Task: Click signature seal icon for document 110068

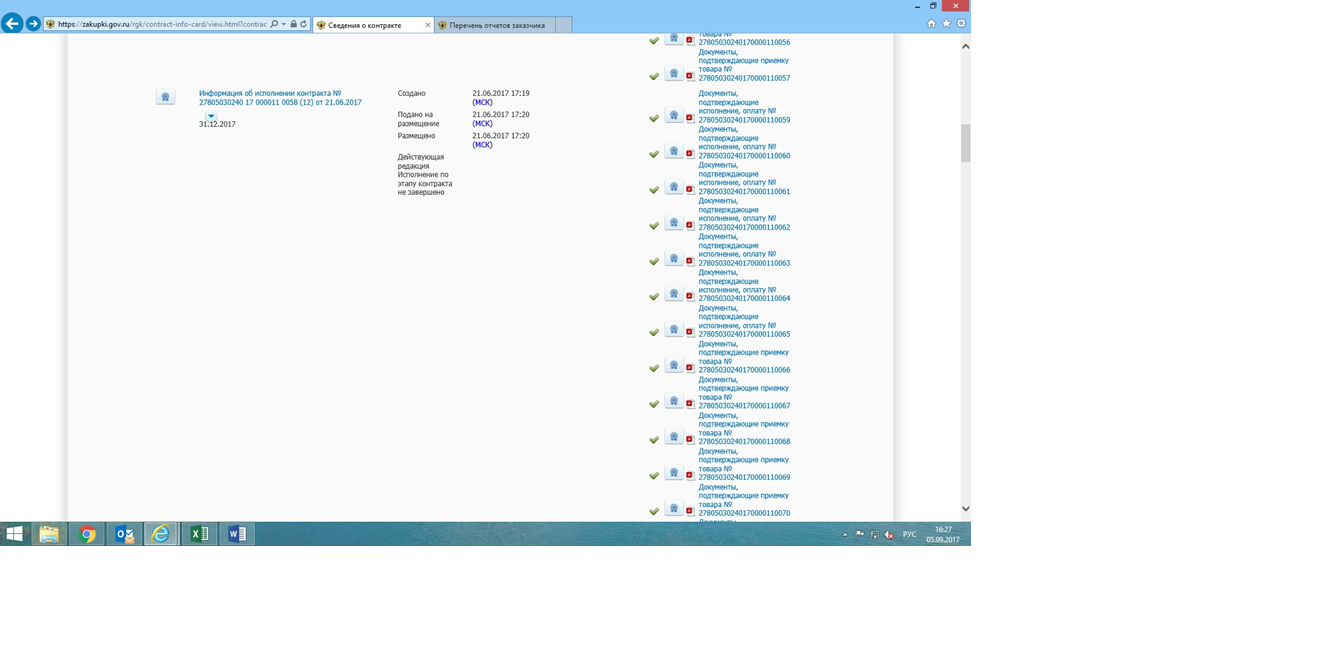Action: [x=674, y=438]
